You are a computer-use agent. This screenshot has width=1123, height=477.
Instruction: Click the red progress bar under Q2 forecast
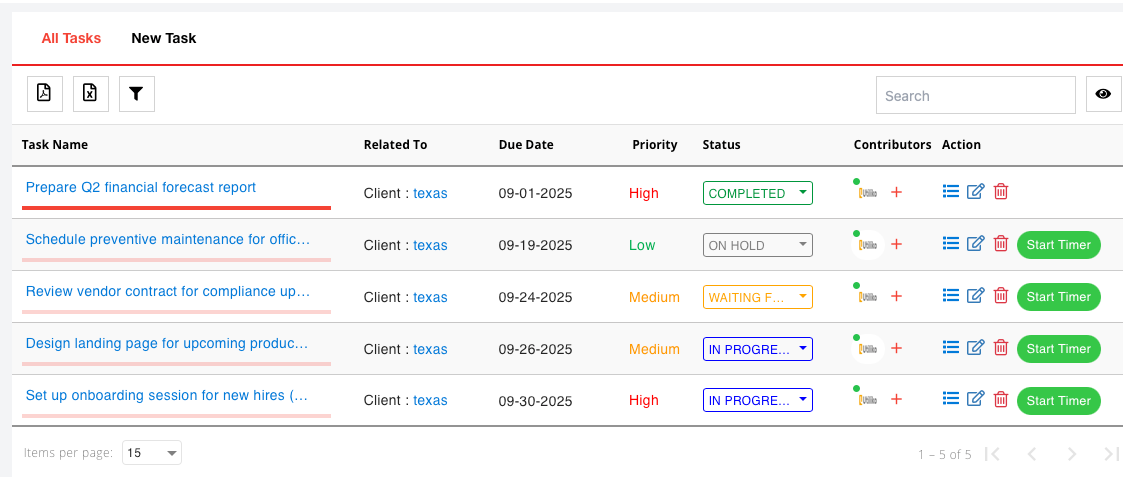(x=176, y=208)
